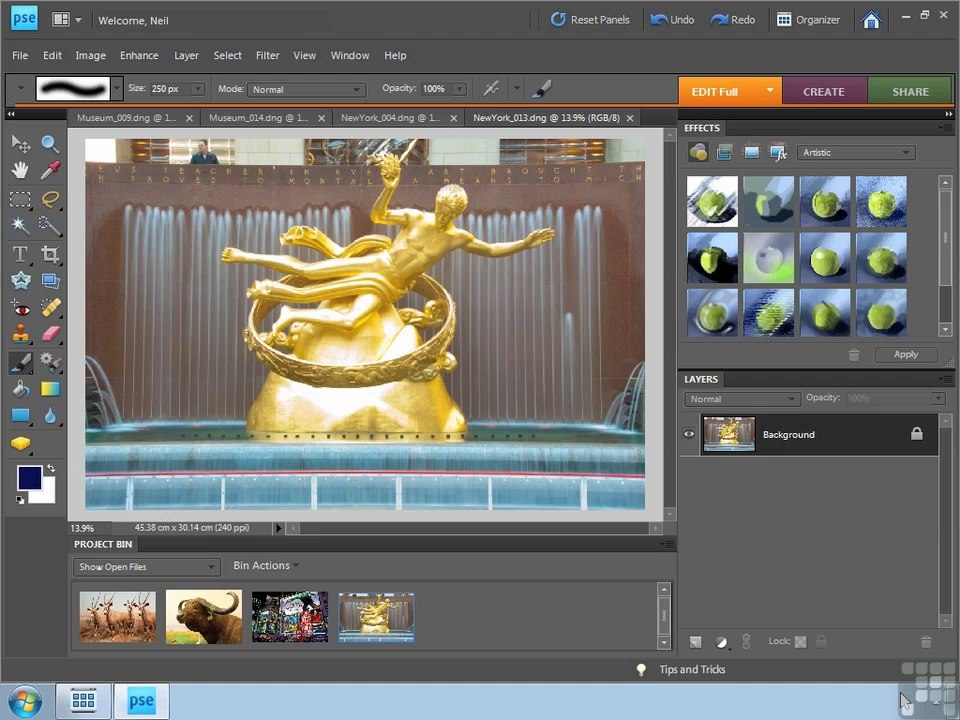
Task: Select the Red Eye Removal tool
Action: (x=20, y=308)
